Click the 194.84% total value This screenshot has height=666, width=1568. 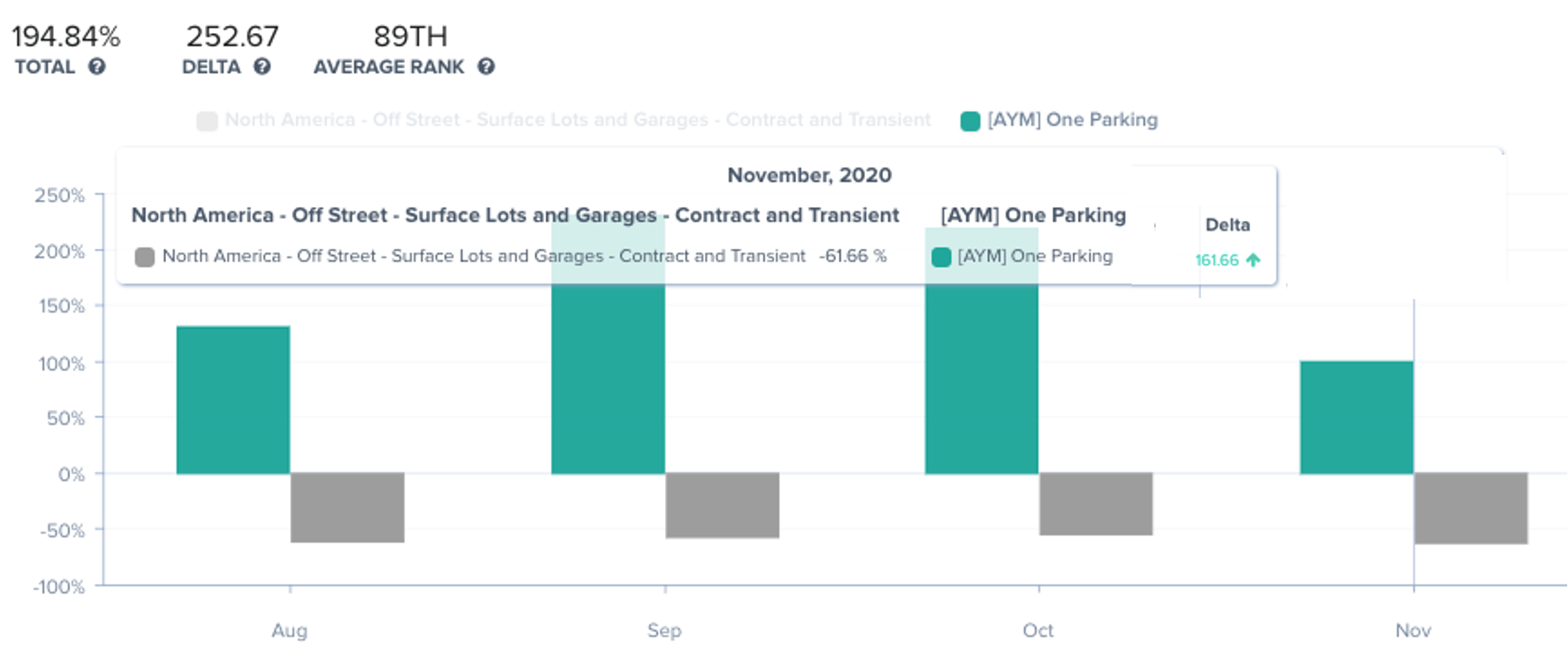tap(66, 37)
